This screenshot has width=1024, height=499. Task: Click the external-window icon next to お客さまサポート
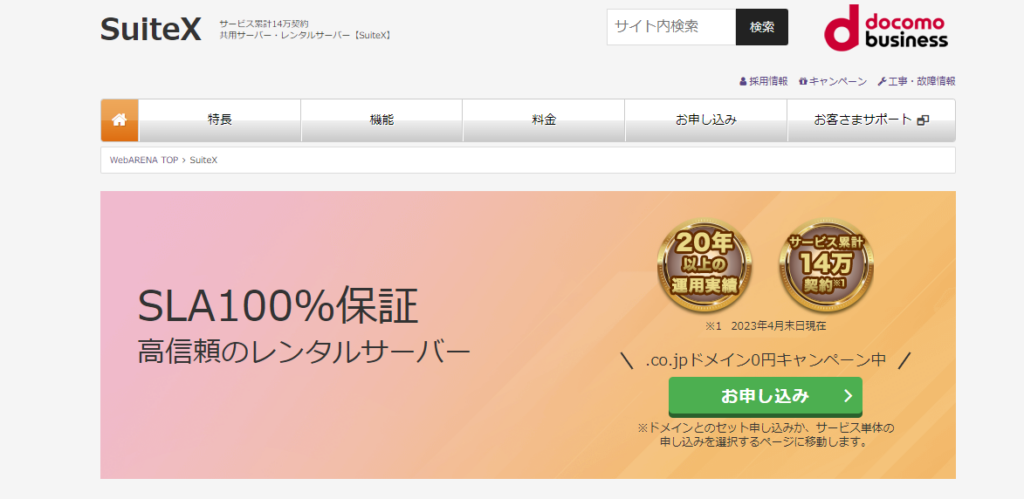click(x=923, y=120)
